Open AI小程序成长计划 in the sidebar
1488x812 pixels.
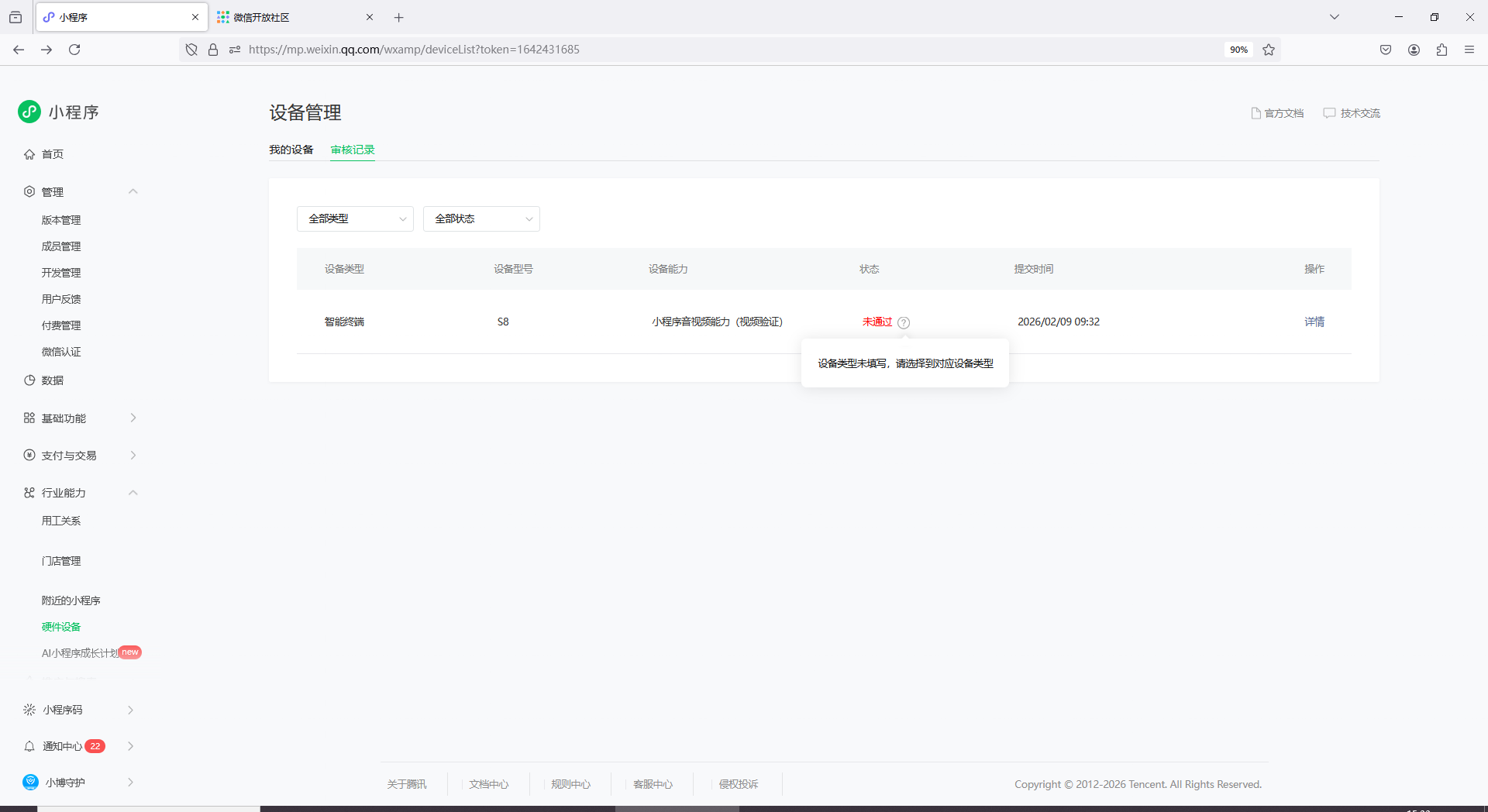pos(80,653)
